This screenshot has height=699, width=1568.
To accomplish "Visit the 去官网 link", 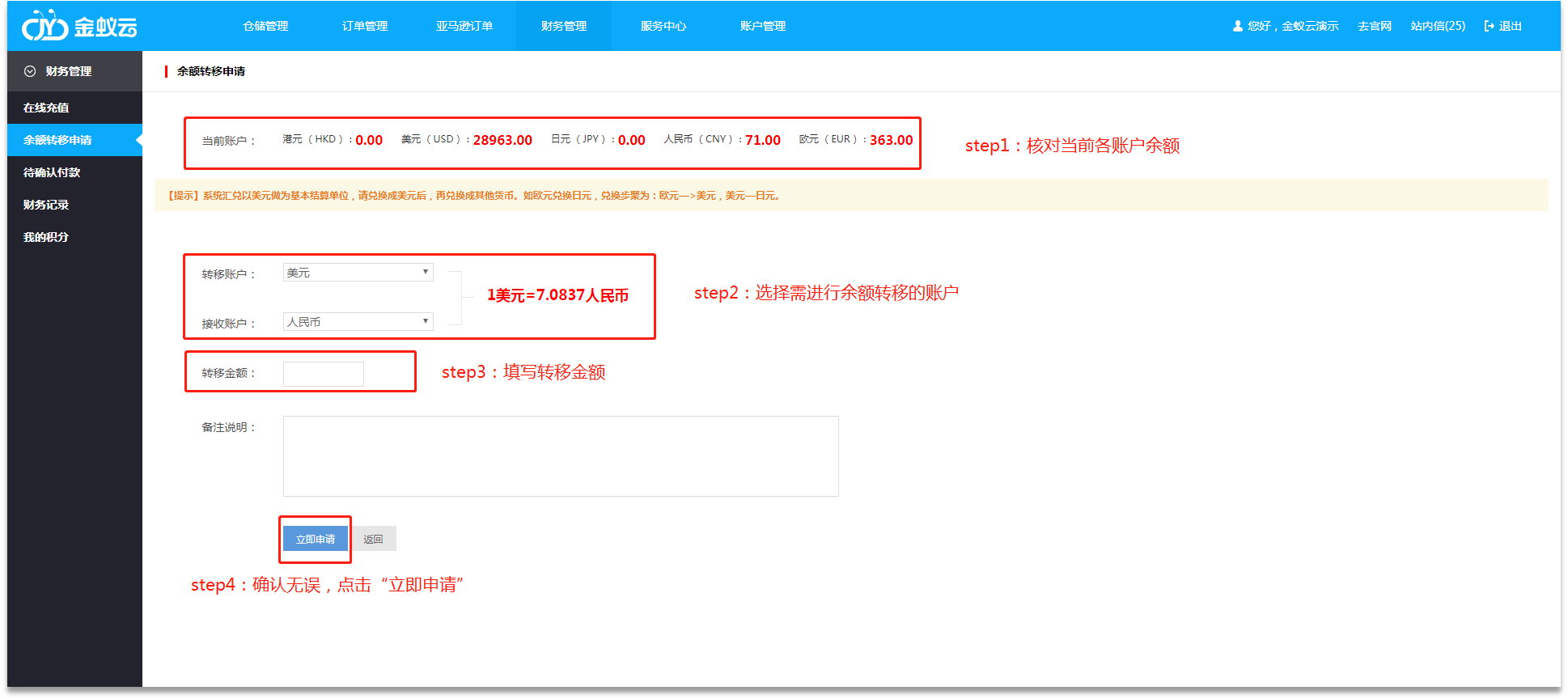I will click(x=1375, y=26).
